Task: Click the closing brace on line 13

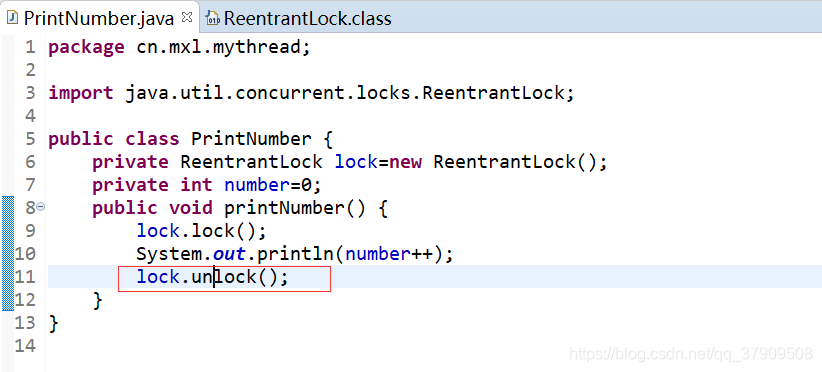Action: point(53,323)
